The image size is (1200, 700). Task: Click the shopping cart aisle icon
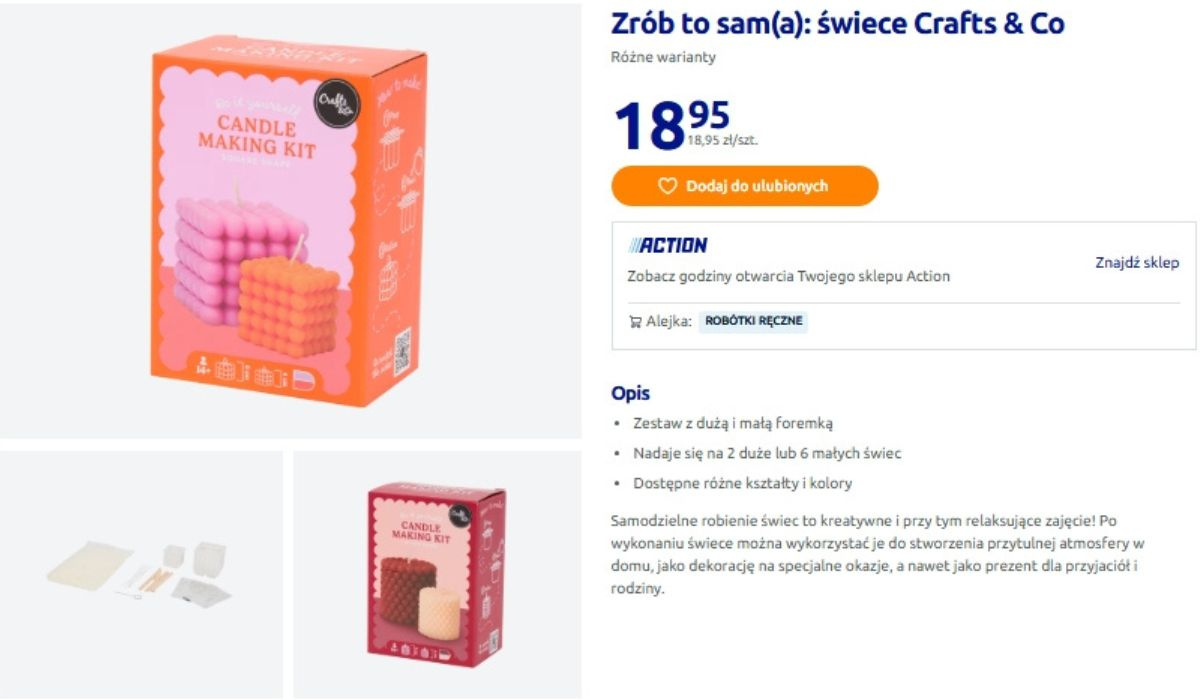(635, 321)
